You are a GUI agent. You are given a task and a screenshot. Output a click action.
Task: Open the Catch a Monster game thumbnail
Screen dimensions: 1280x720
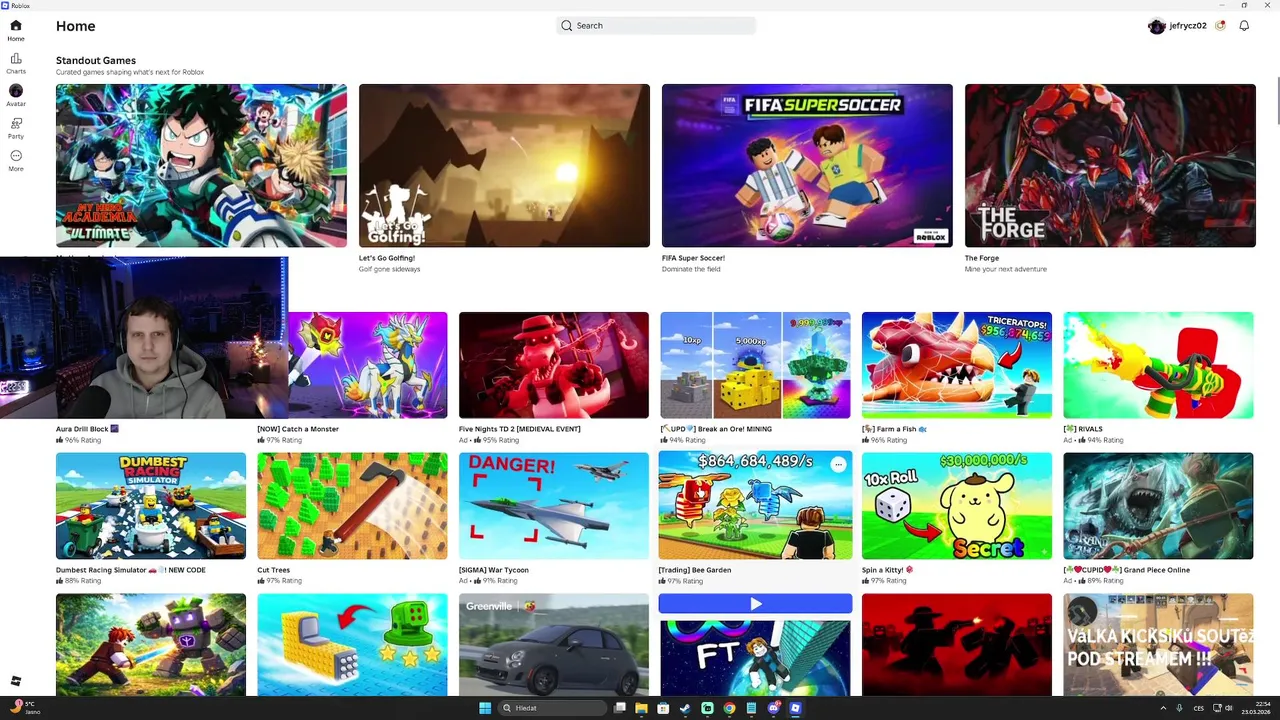point(367,365)
